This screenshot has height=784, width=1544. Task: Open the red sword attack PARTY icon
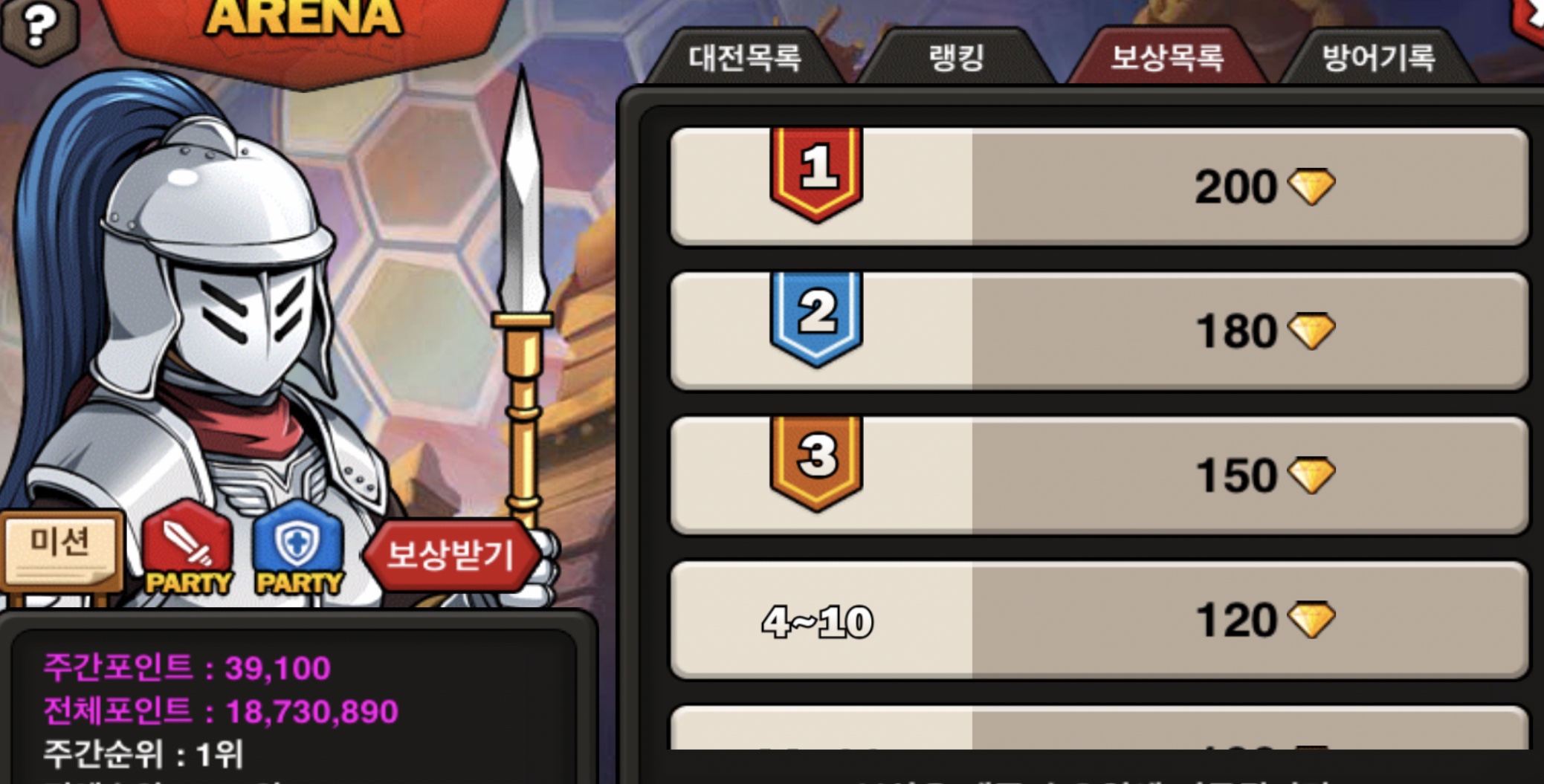[188, 548]
